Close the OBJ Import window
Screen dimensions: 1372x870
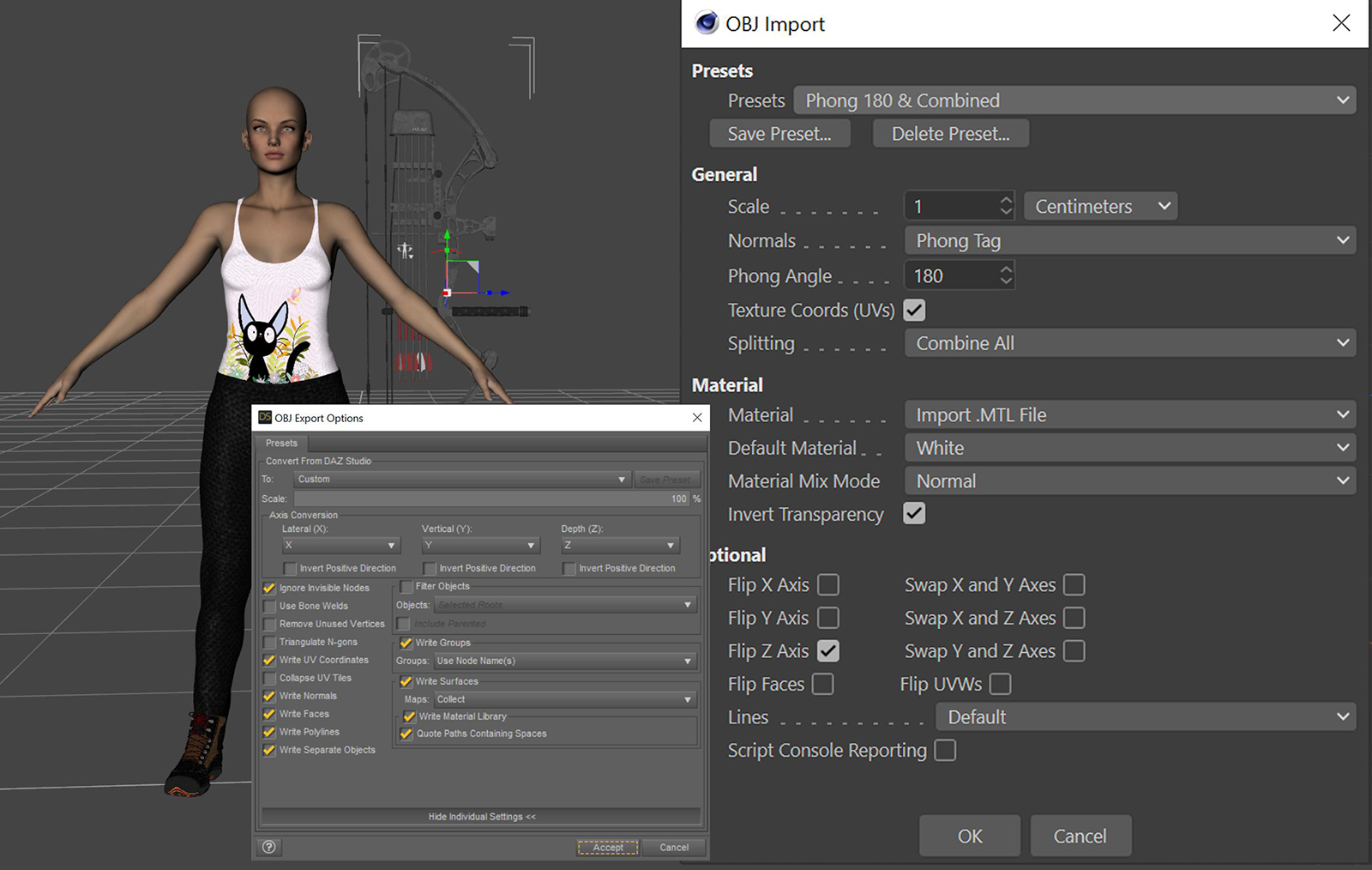point(1341,23)
